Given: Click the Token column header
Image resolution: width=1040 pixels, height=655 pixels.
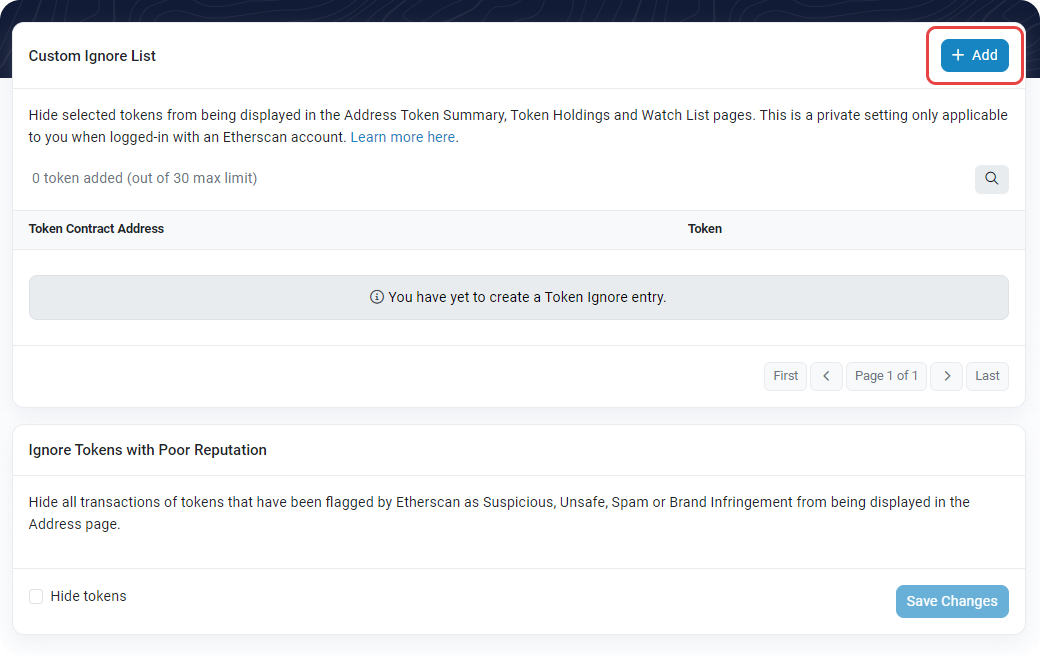Looking at the screenshot, I should point(704,229).
